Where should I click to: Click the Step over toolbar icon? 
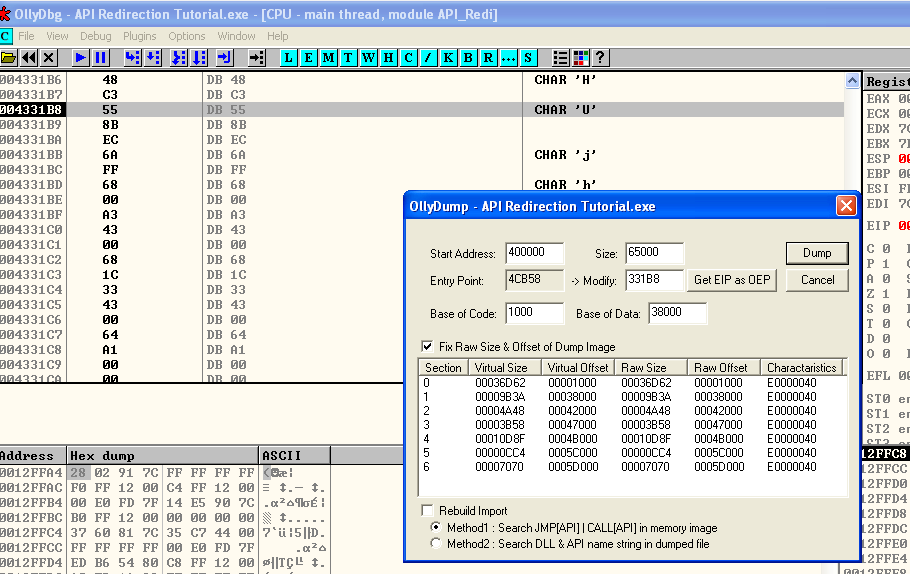[x=153, y=57]
